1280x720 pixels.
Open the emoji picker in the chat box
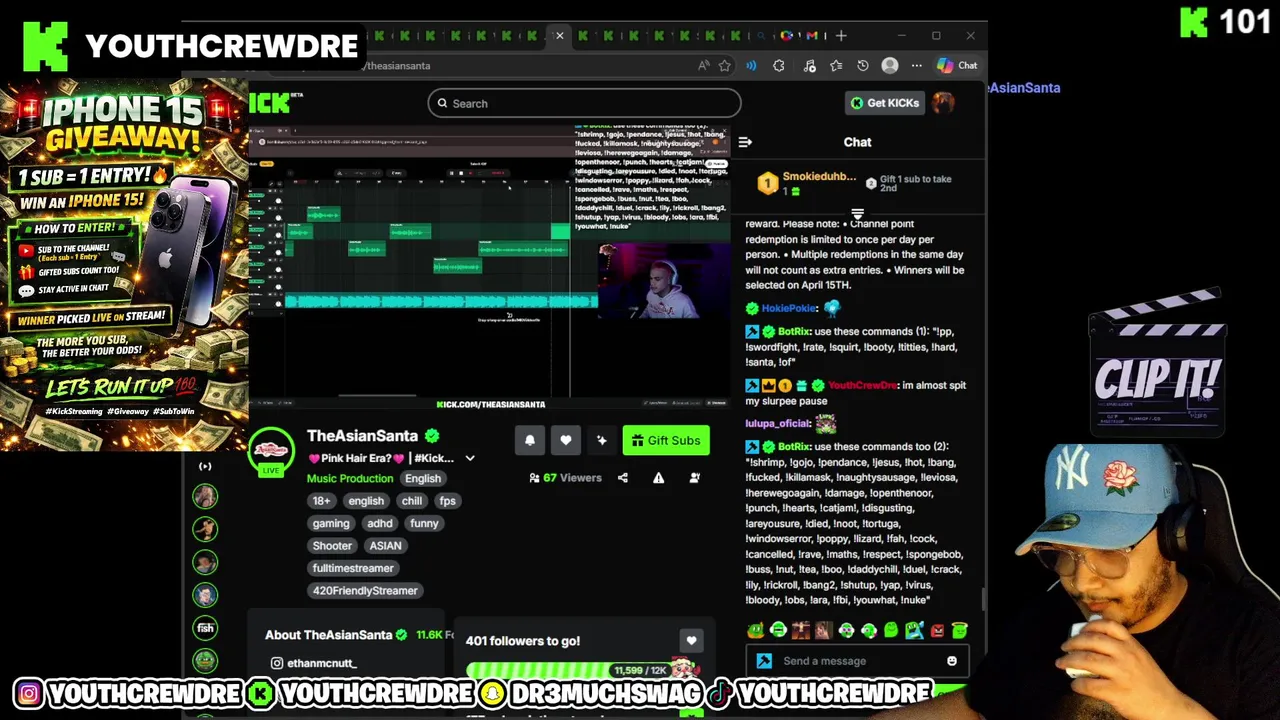tap(952, 661)
